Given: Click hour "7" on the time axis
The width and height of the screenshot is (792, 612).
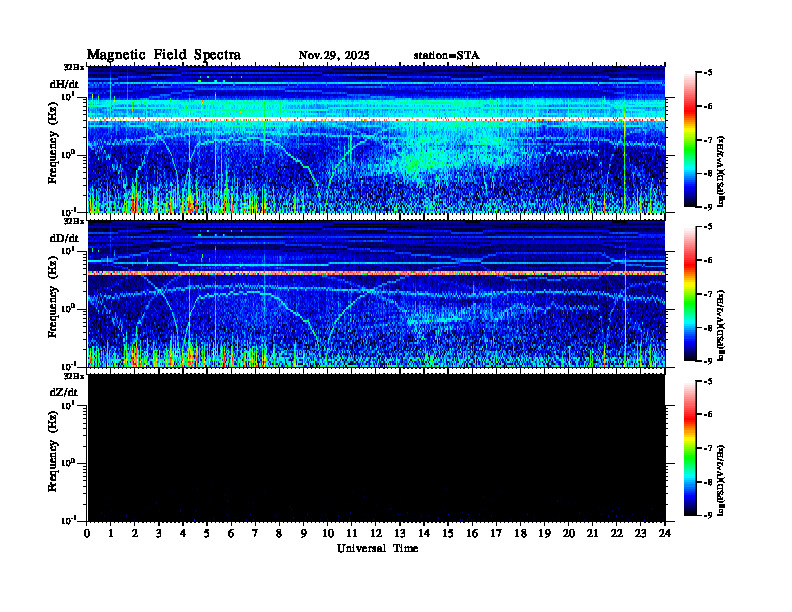Looking at the screenshot, I should click(255, 534).
